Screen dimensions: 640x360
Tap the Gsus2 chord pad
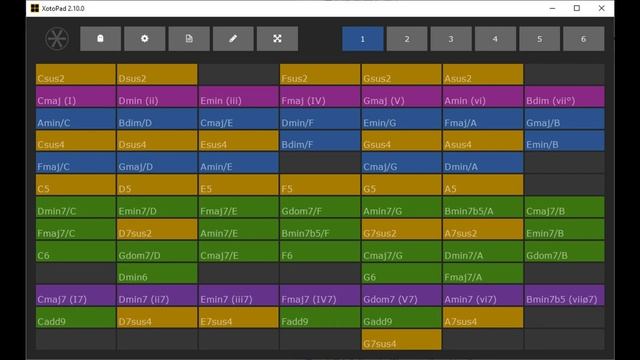pyautogui.click(x=401, y=74)
